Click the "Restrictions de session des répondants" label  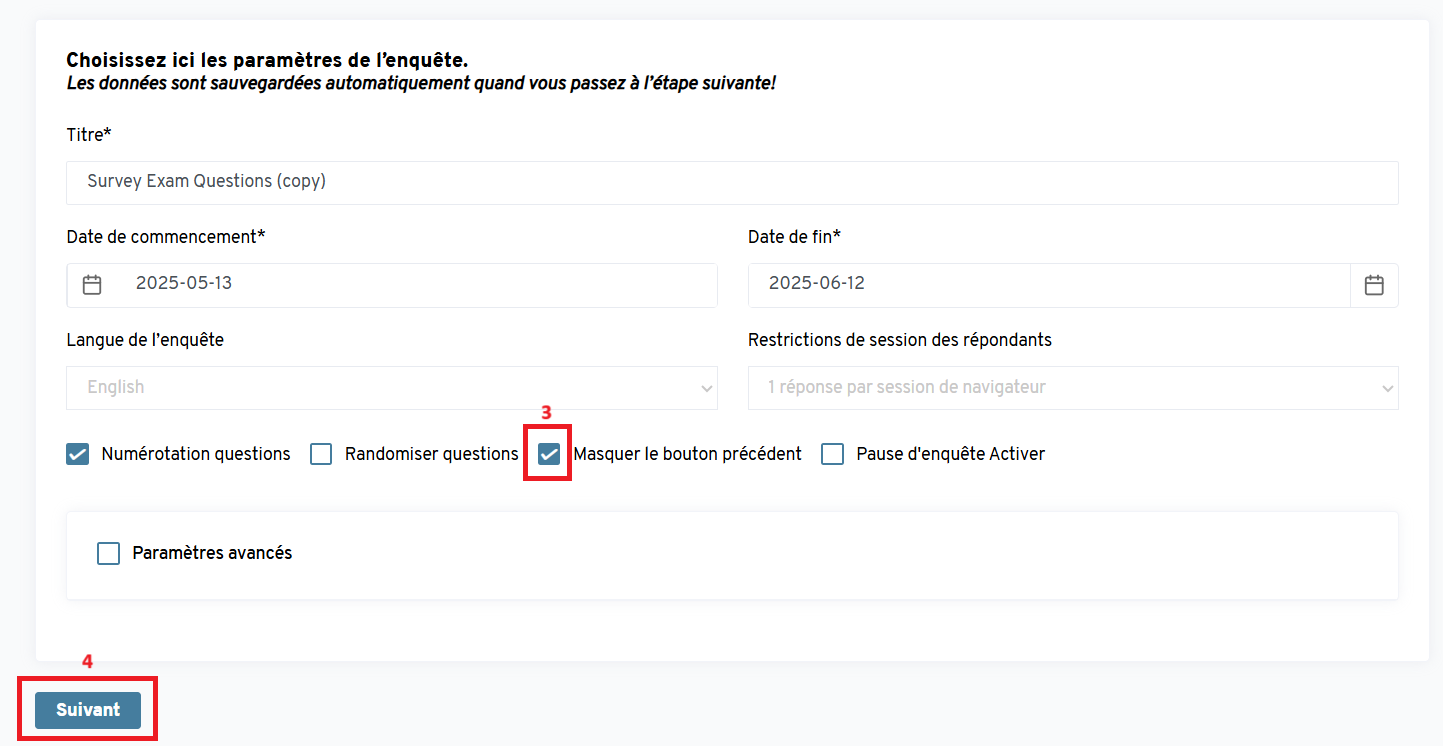coord(899,340)
